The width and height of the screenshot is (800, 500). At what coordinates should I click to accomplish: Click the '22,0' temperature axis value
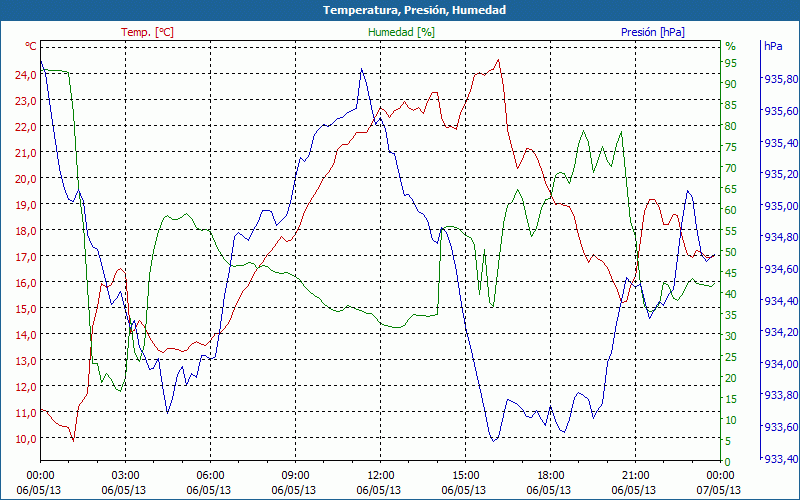pyautogui.click(x=26, y=127)
